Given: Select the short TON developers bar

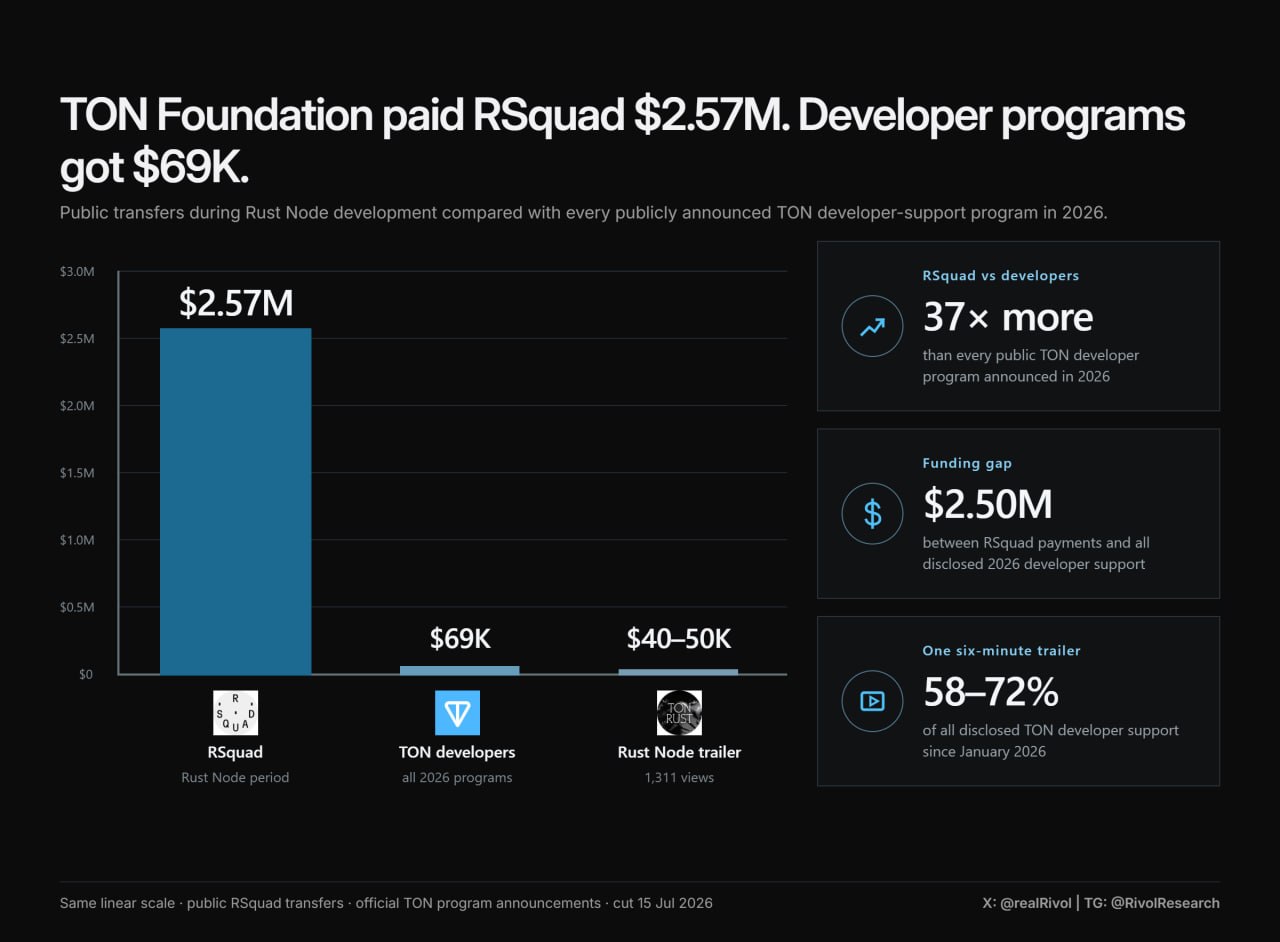Looking at the screenshot, I should [x=459, y=670].
